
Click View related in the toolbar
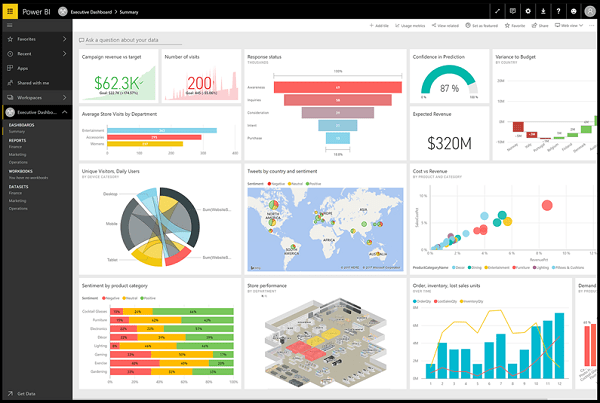pos(445,26)
